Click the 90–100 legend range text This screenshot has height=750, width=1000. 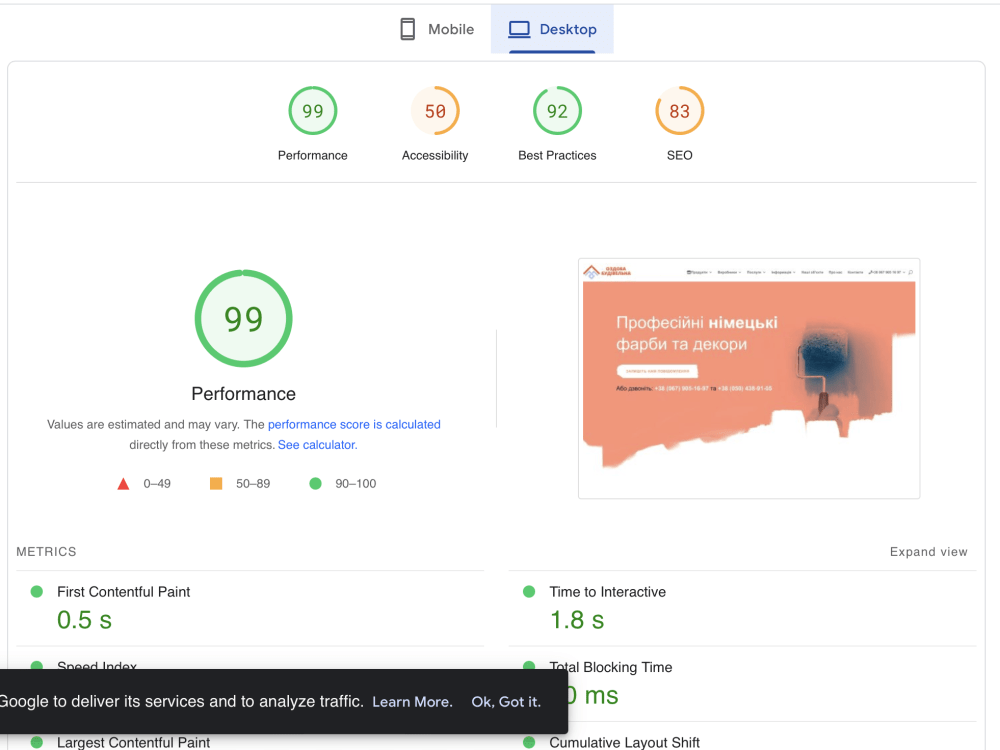point(356,484)
